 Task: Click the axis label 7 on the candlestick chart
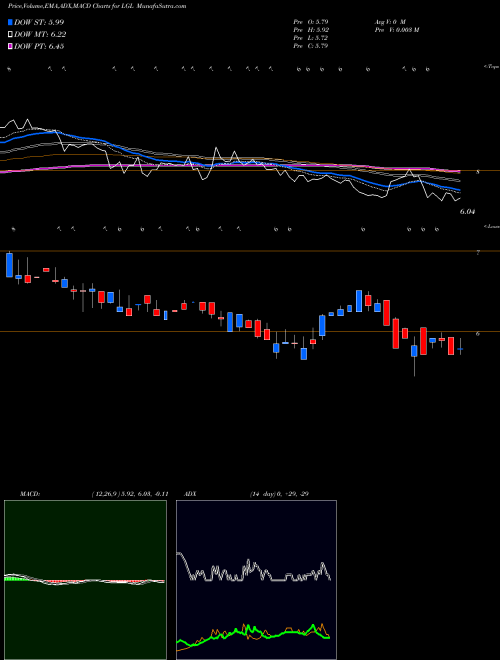pos(477,253)
